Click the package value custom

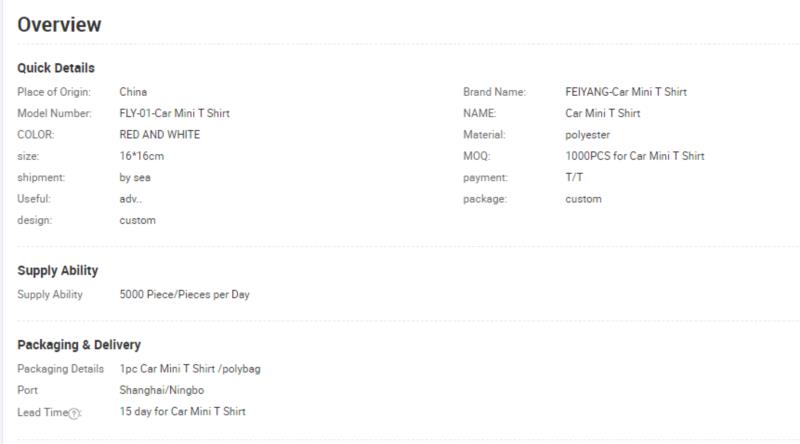583,199
